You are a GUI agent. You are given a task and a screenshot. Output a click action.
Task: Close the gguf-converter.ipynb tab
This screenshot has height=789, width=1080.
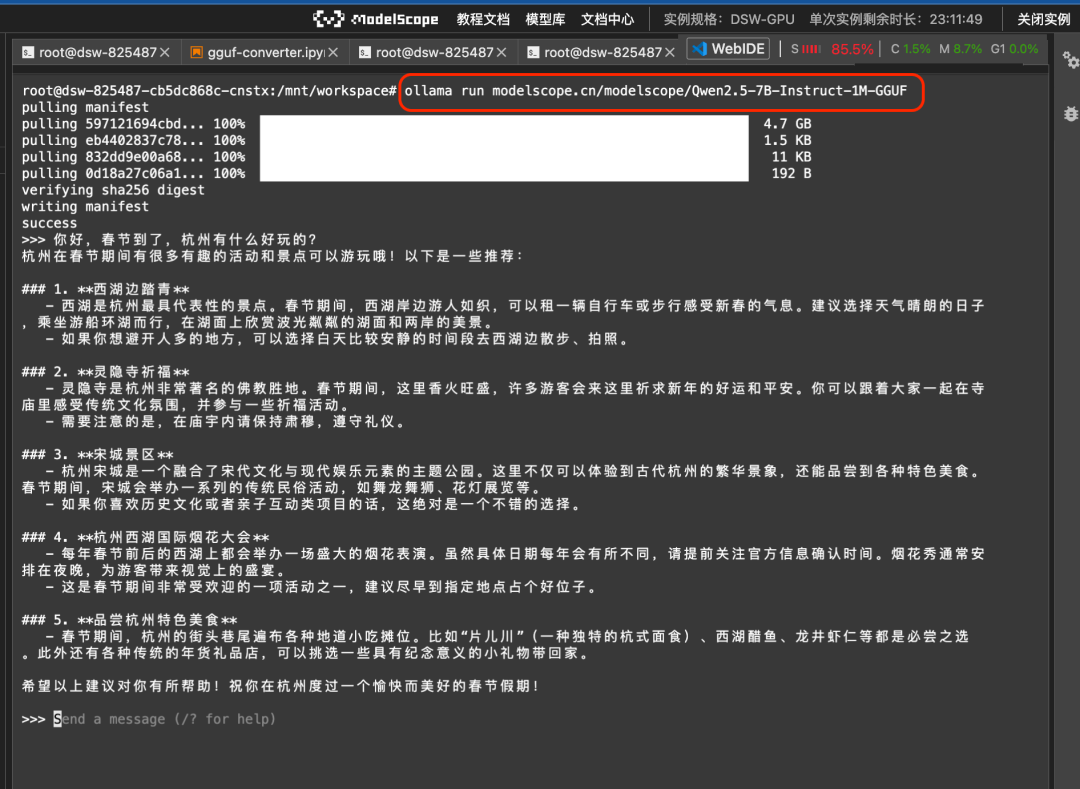(x=333, y=52)
